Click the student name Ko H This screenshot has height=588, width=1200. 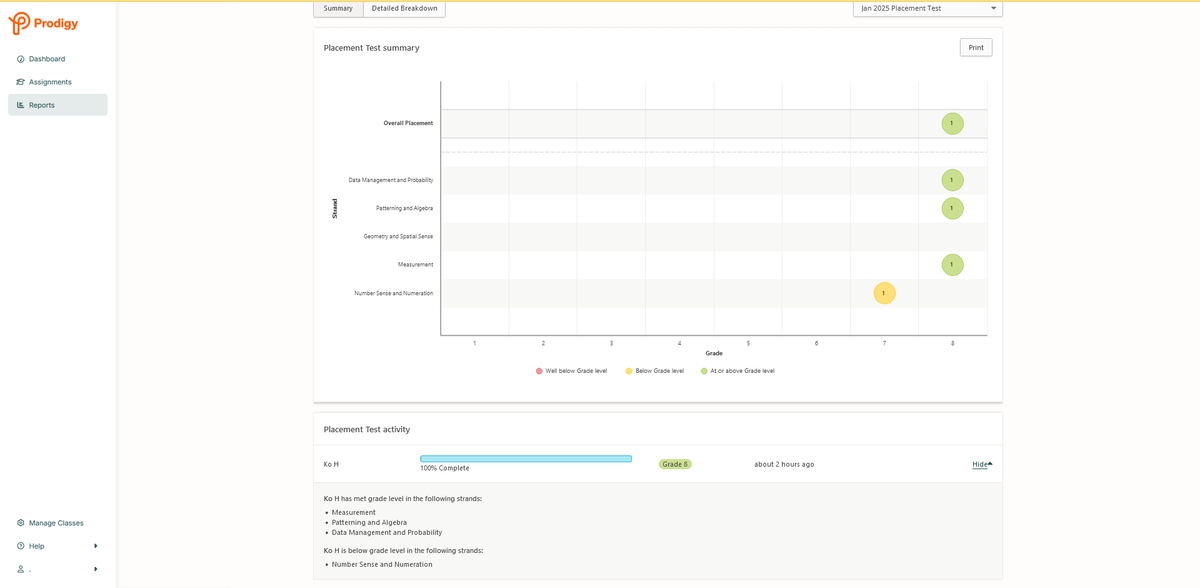(x=331, y=464)
